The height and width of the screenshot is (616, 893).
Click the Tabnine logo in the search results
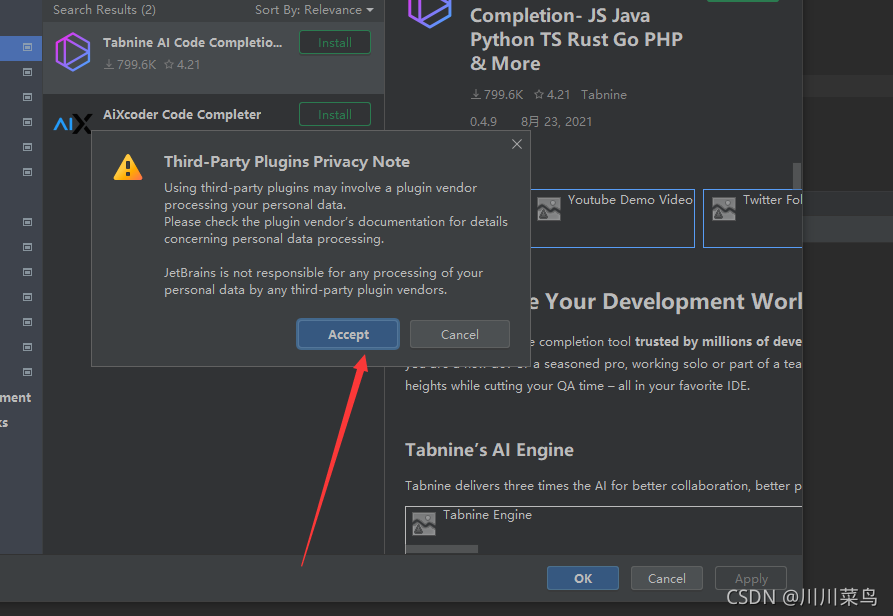(73, 52)
